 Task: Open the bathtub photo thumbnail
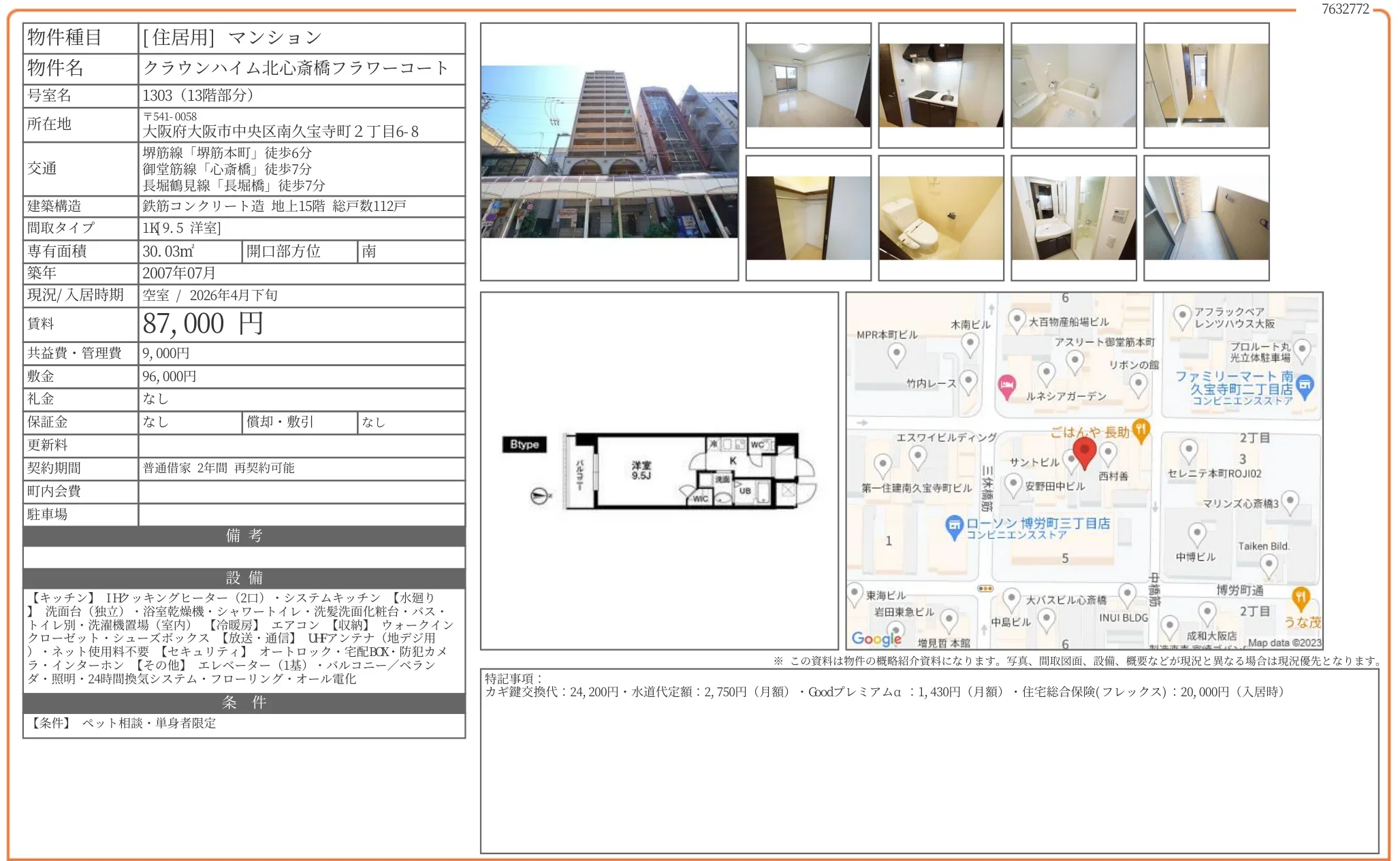[x=1074, y=86]
